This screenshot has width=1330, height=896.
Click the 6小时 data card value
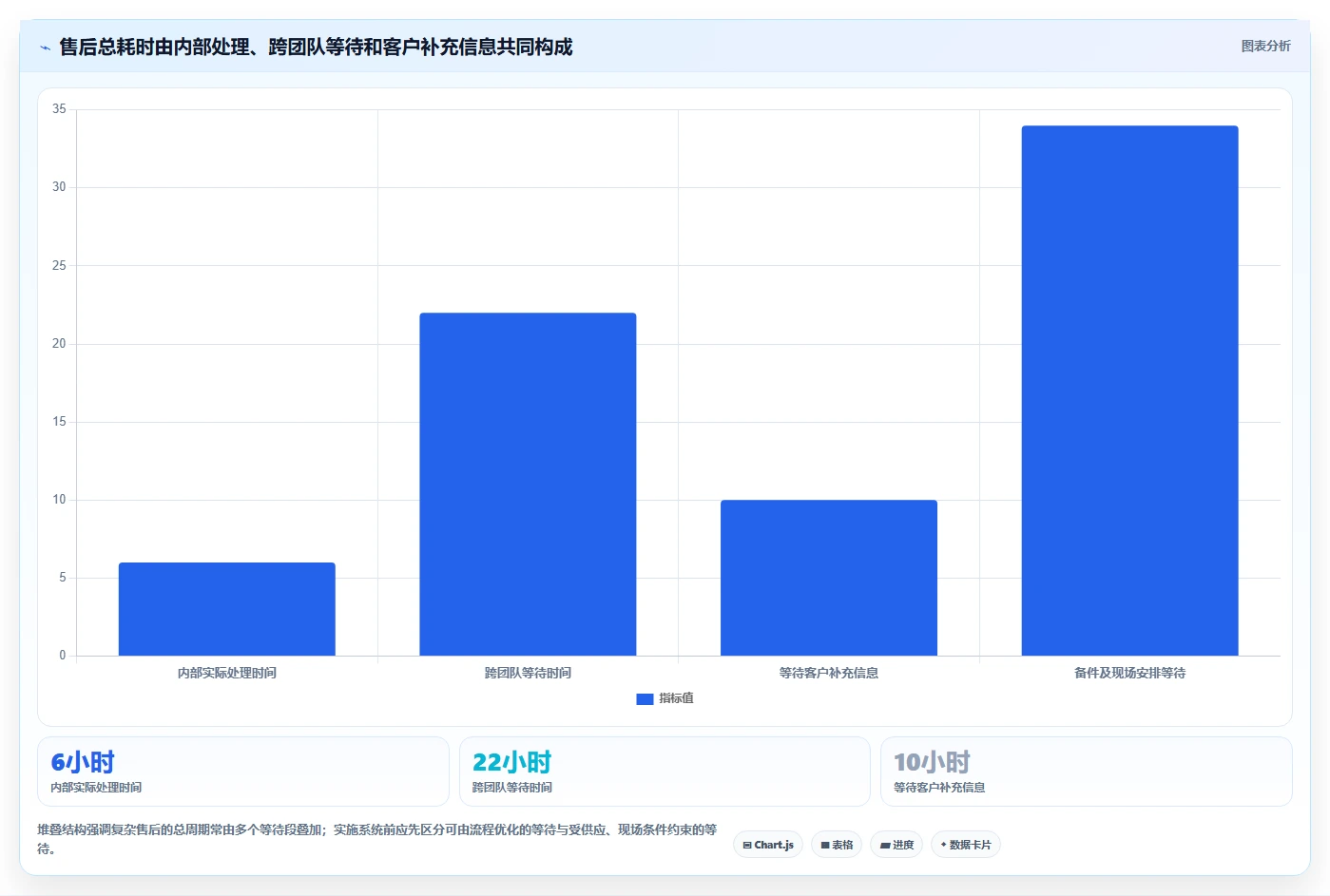click(83, 762)
